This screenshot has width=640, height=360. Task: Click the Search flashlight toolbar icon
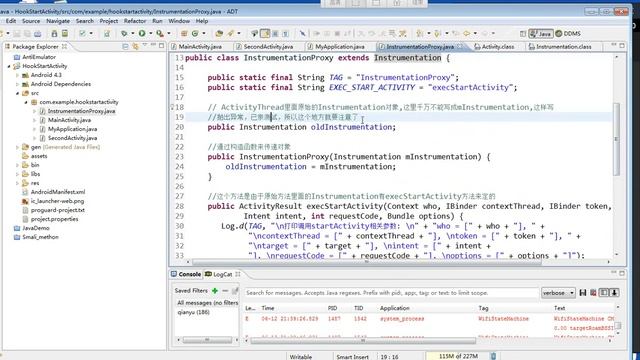coord(231,33)
